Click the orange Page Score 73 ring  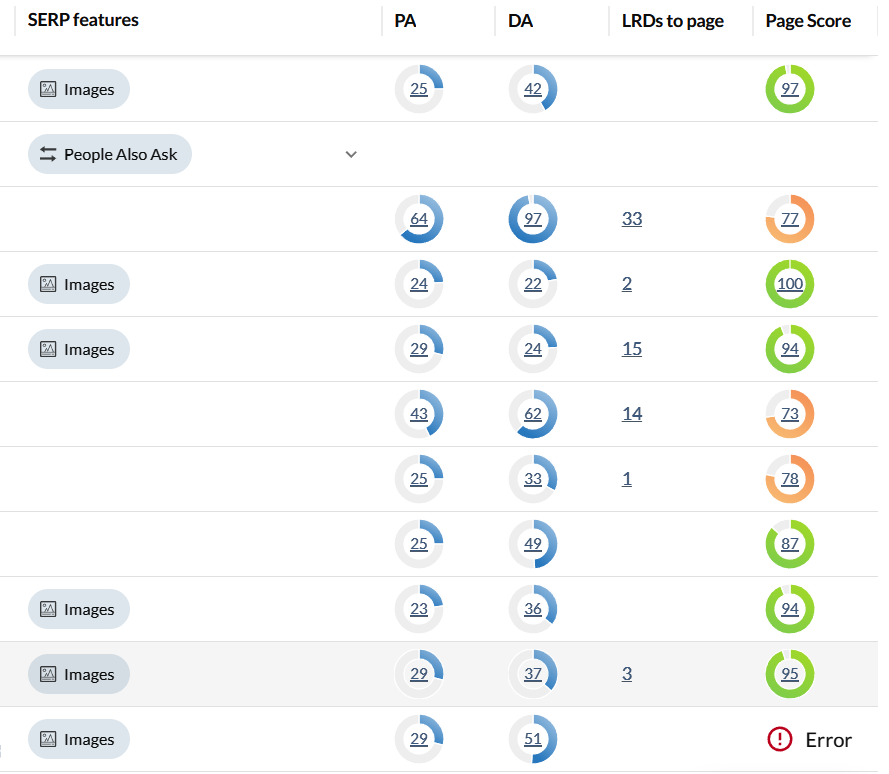pyautogui.click(x=790, y=415)
